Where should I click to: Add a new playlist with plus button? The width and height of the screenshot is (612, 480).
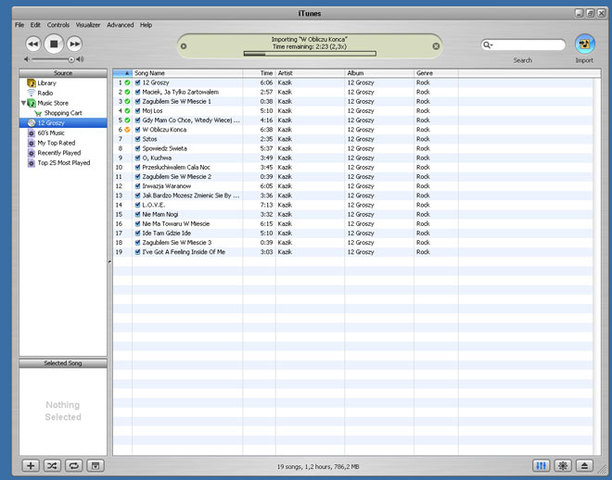tap(30, 466)
